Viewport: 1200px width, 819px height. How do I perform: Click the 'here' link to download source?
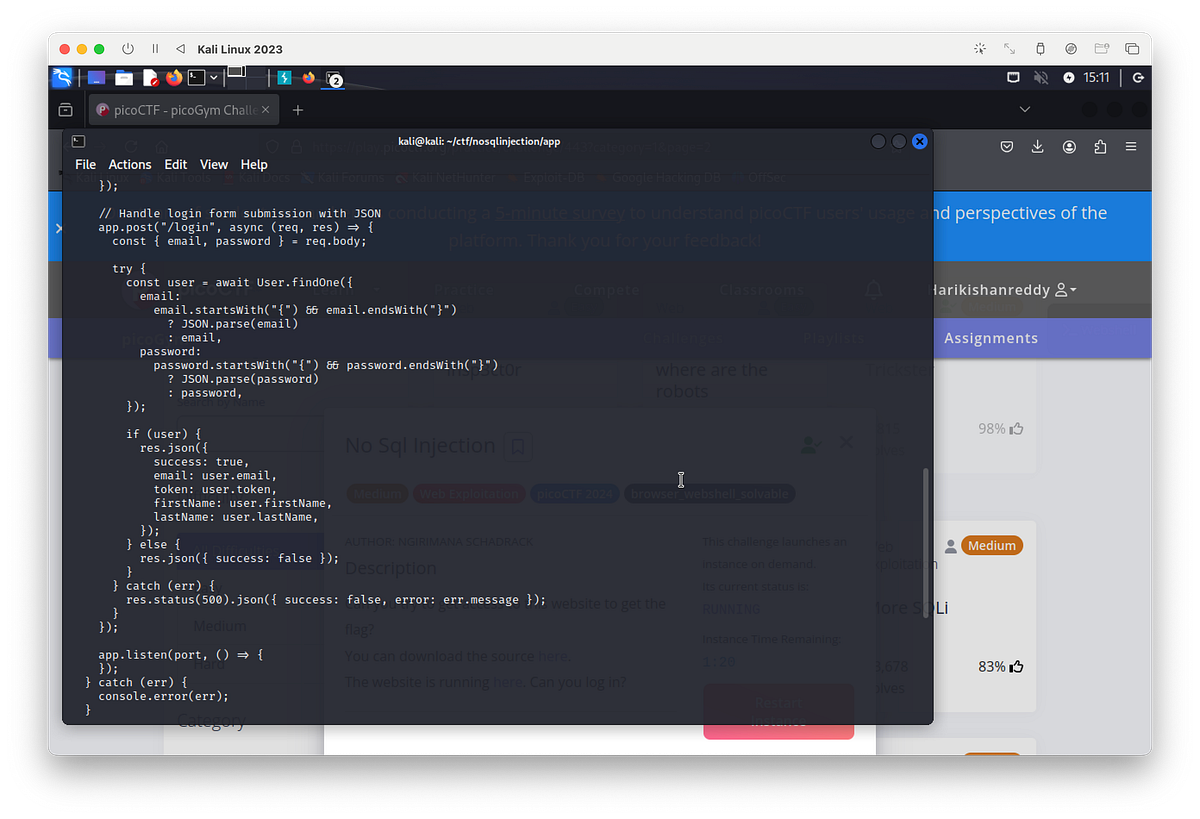pos(554,655)
